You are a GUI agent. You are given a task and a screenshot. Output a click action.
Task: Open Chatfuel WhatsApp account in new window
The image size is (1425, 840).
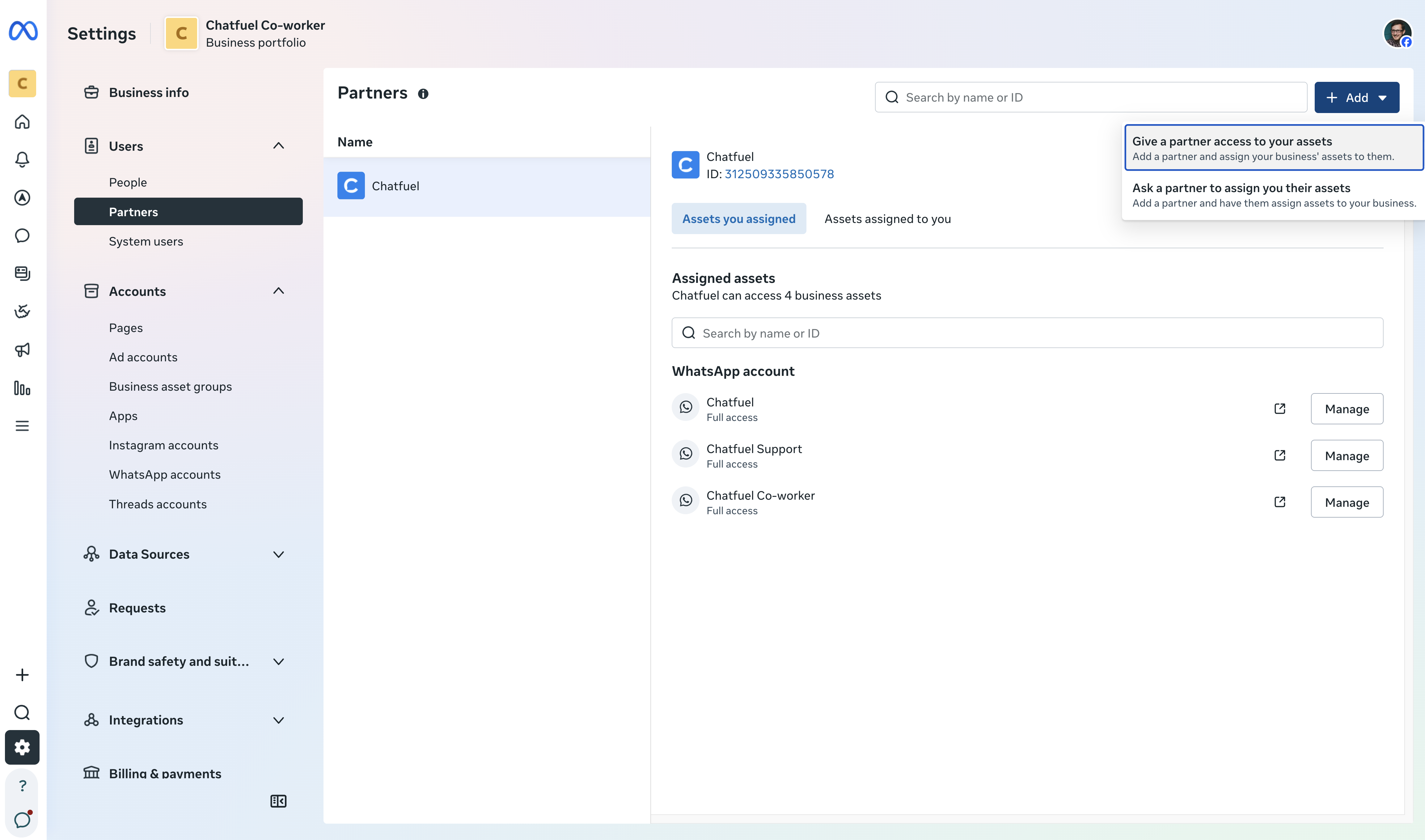(1279, 409)
